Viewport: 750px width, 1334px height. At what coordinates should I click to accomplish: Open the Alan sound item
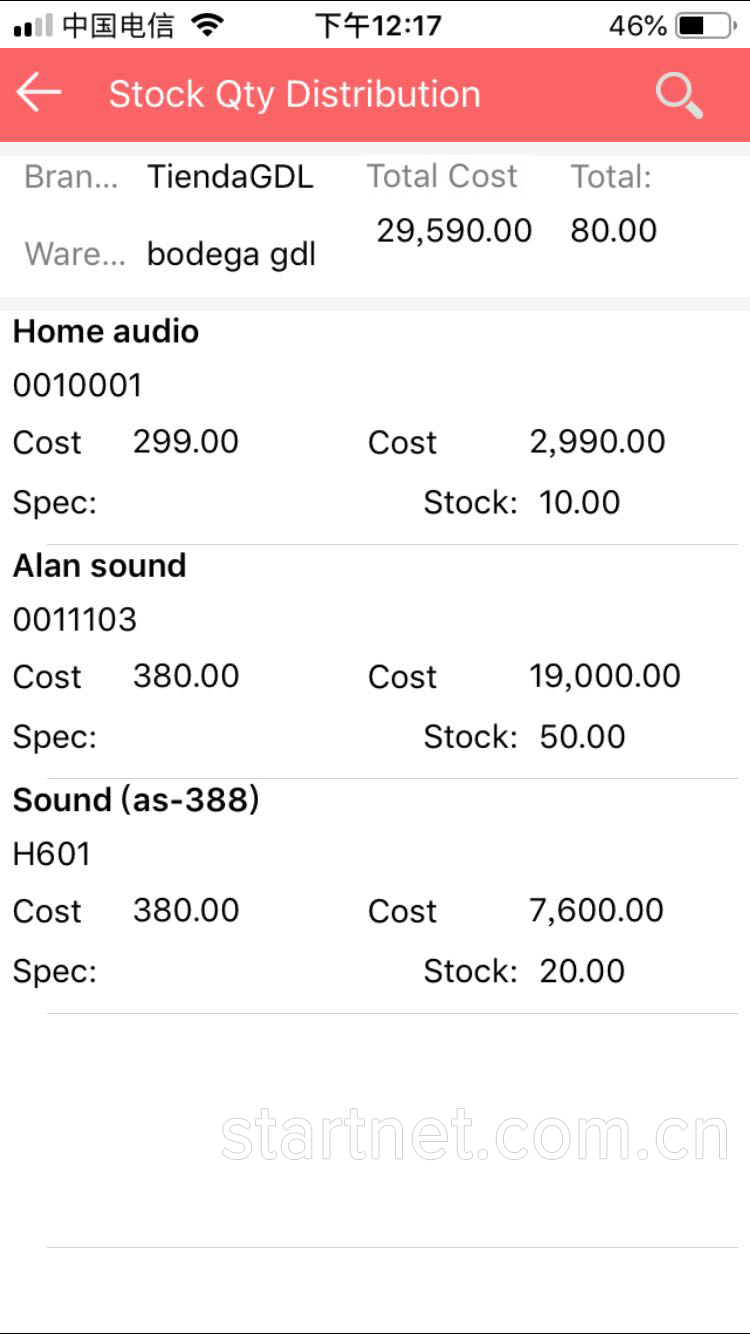375,662
